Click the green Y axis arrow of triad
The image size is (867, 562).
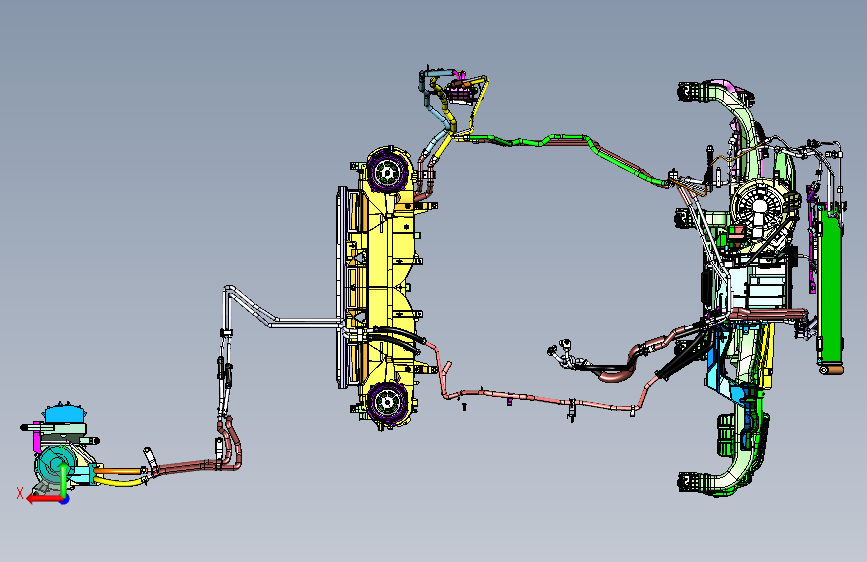tap(64, 480)
